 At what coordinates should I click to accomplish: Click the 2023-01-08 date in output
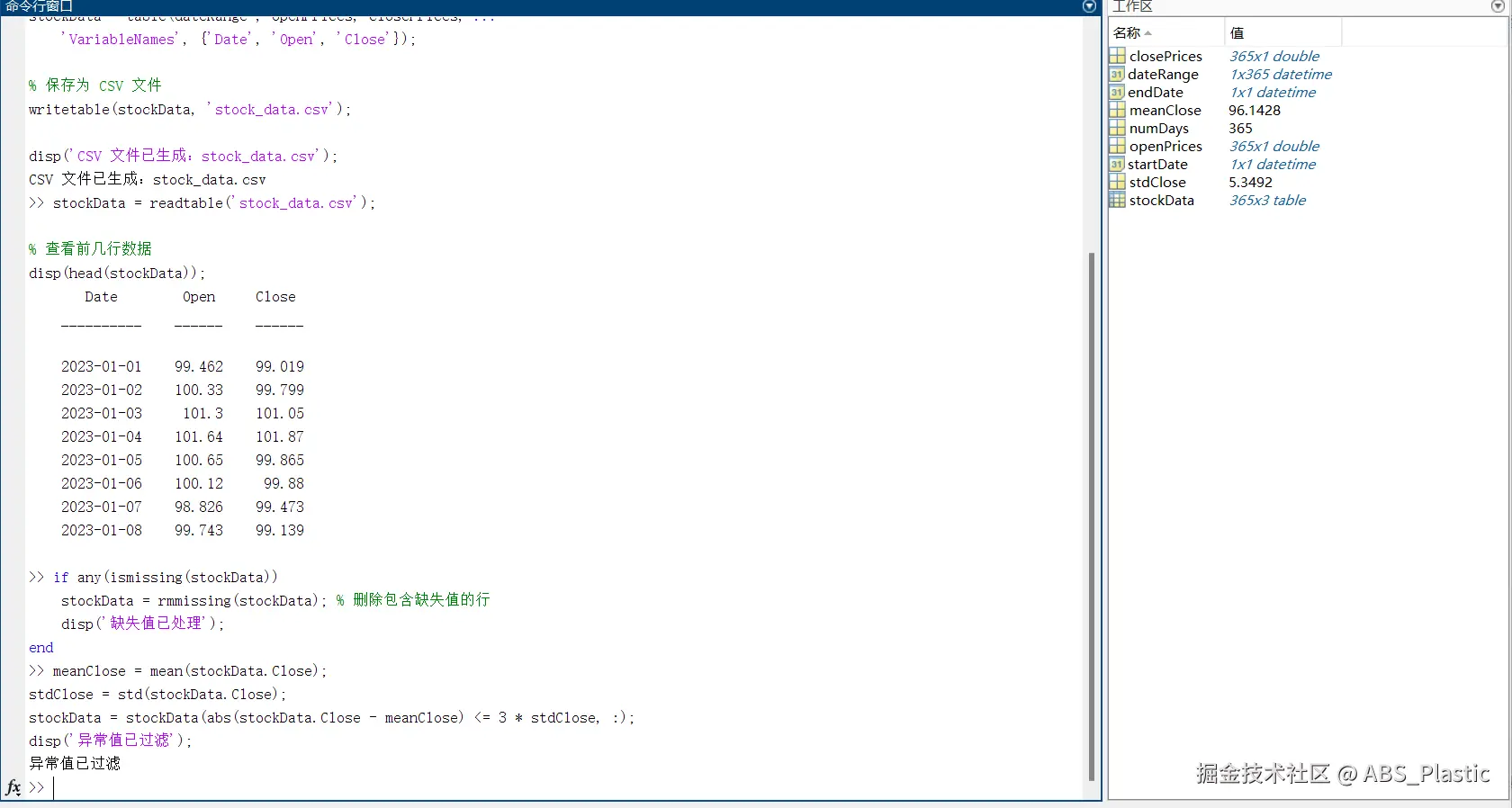(101, 530)
